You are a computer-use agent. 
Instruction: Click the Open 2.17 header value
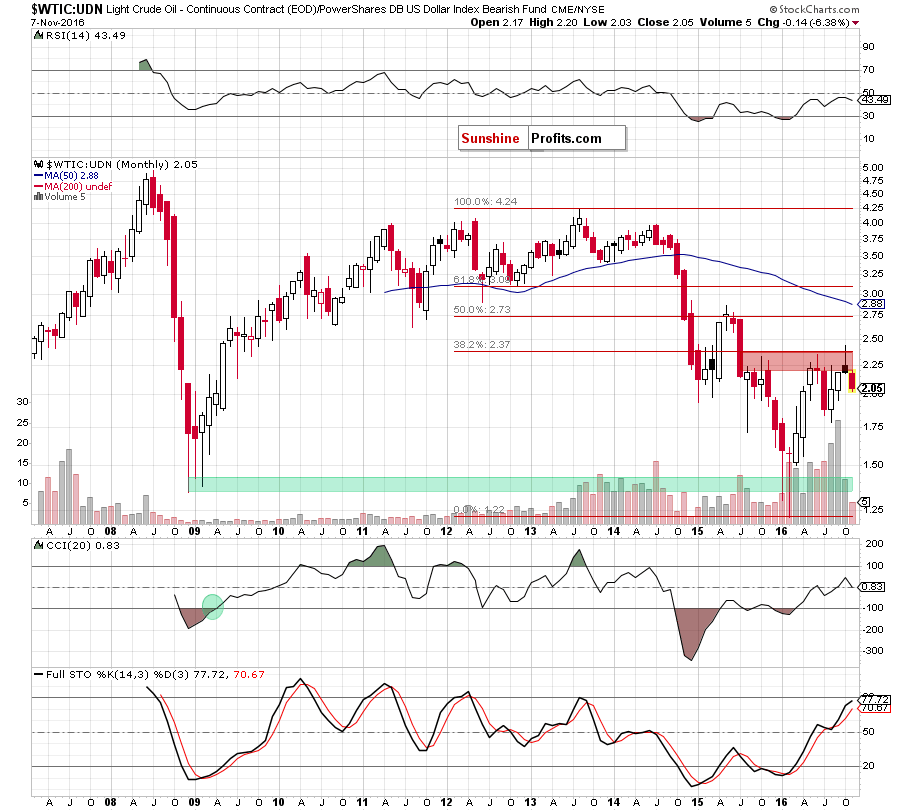(x=496, y=22)
